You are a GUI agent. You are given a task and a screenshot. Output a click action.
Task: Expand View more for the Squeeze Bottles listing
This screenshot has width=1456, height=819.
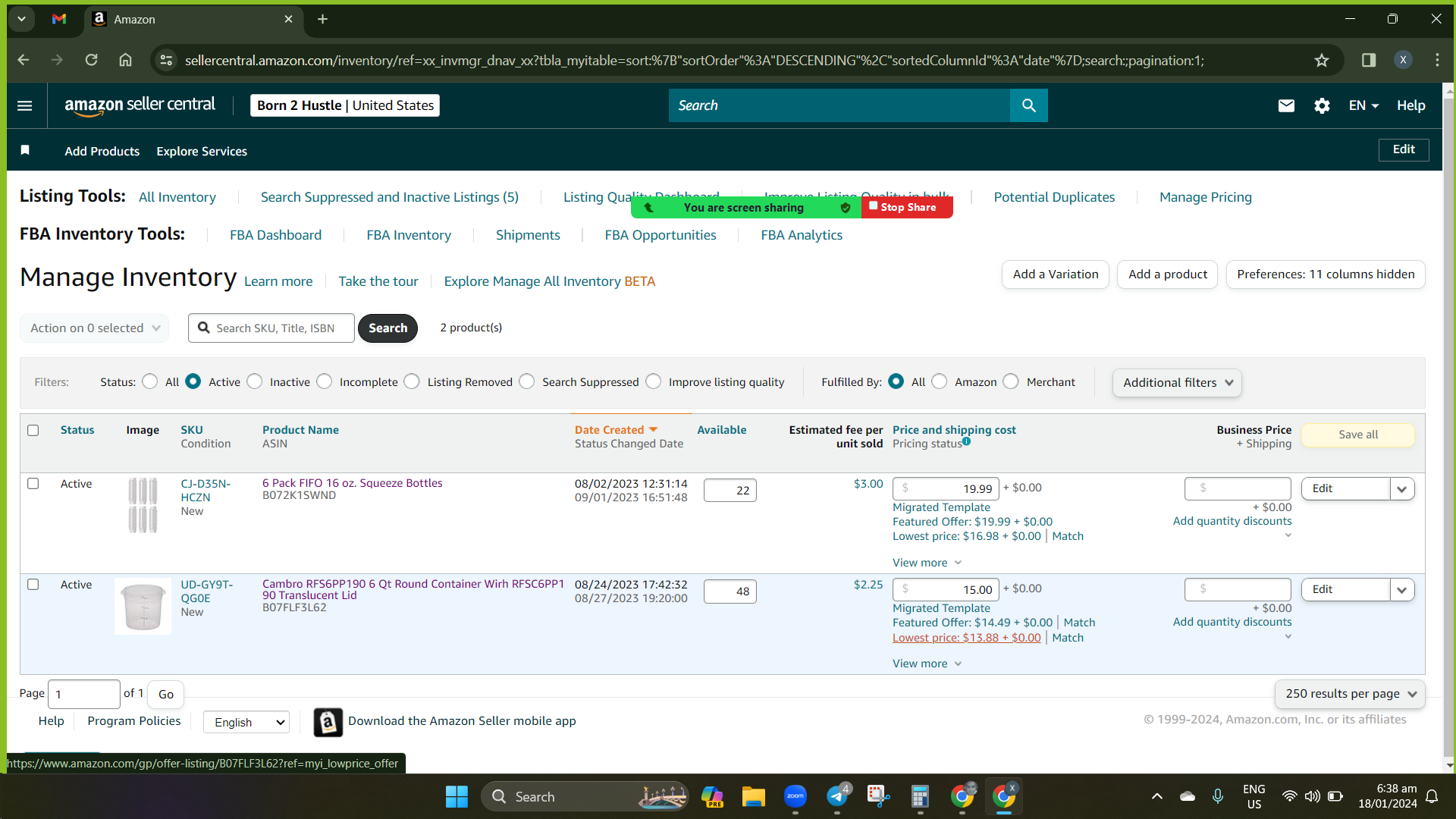(927, 563)
